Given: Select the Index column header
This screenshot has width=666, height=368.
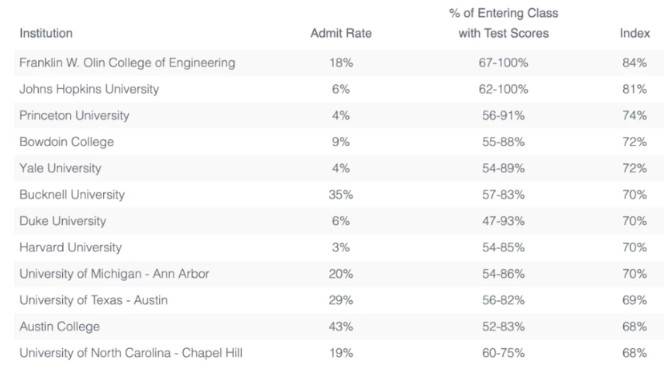Looking at the screenshot, I should pyautogui.click(x=635, y=33).
